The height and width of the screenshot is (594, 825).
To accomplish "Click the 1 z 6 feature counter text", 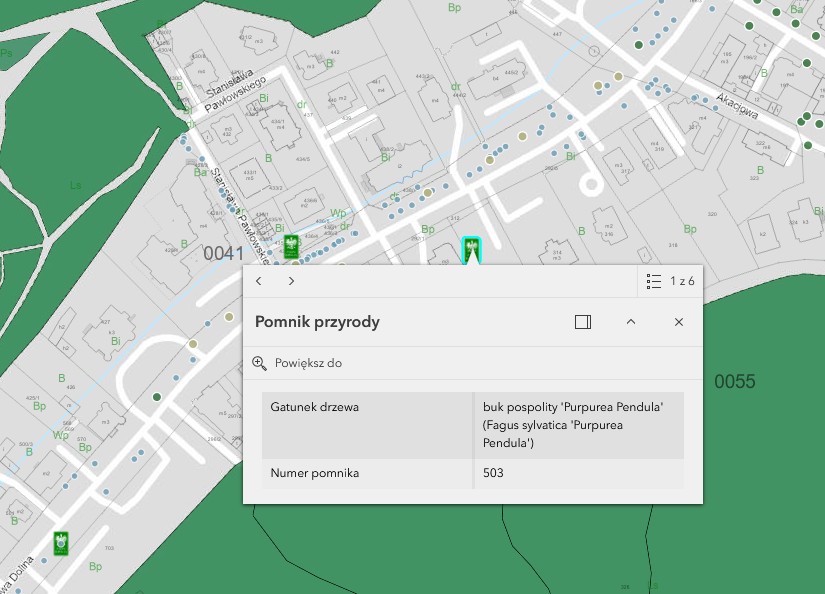I will click(682, 281).
